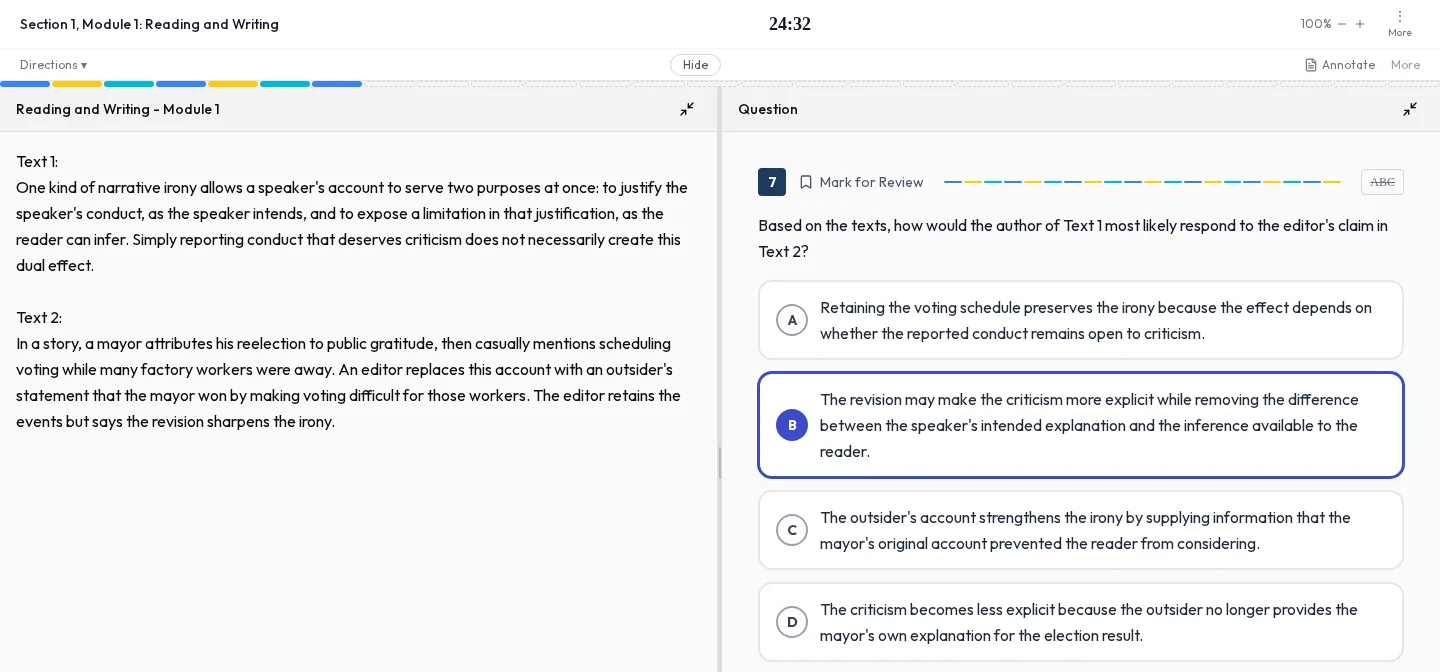Image resolution: width=1440 pixels, height=672 pixels.
Task: Select answer choice D radio circle
Action: [x=792, y=622]
